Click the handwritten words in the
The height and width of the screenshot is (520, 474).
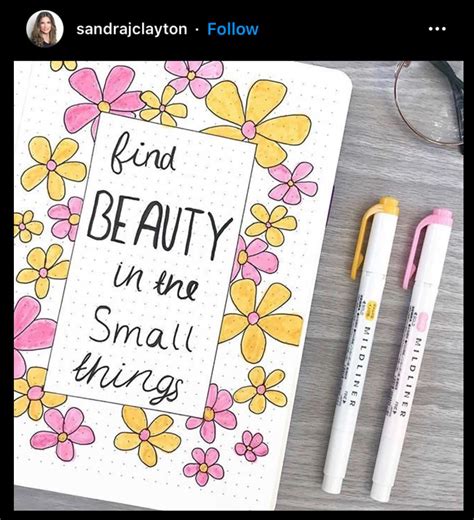tap(155, 282)
